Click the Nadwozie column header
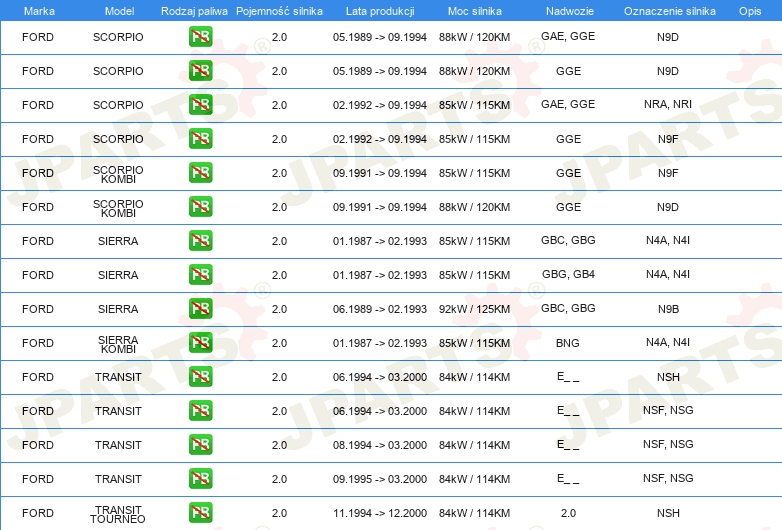The width and height of the screenshot is (782, 530). (x=570, y=11)
